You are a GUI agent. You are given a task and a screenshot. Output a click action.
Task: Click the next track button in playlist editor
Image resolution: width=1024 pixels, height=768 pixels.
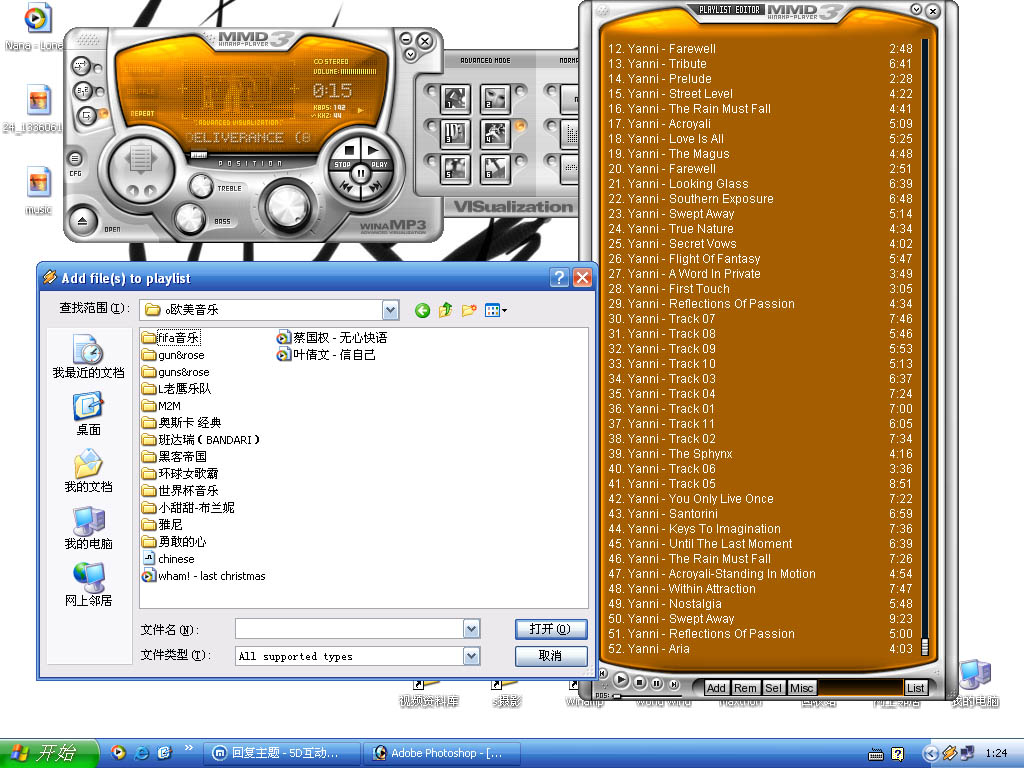click(674, 684)
